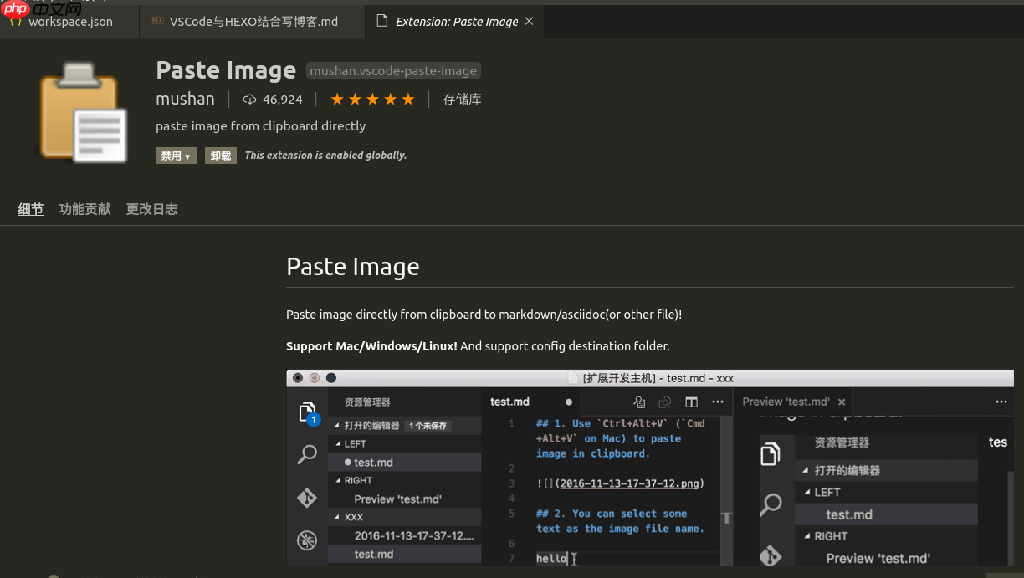Click the 资源管理器 explorer title in demo sidebar
Screen dimensions: 1024x578
click(367, 402)
